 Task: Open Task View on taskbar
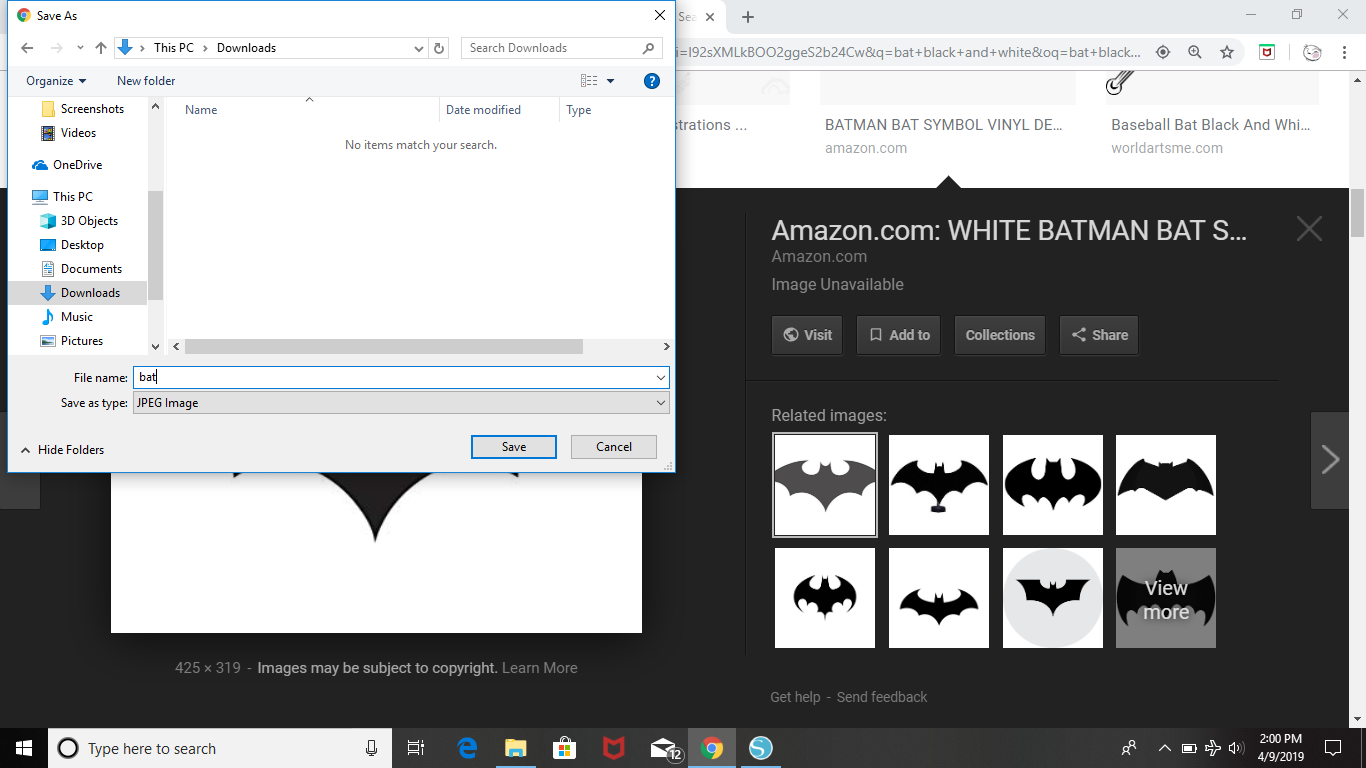coord(416,748)
